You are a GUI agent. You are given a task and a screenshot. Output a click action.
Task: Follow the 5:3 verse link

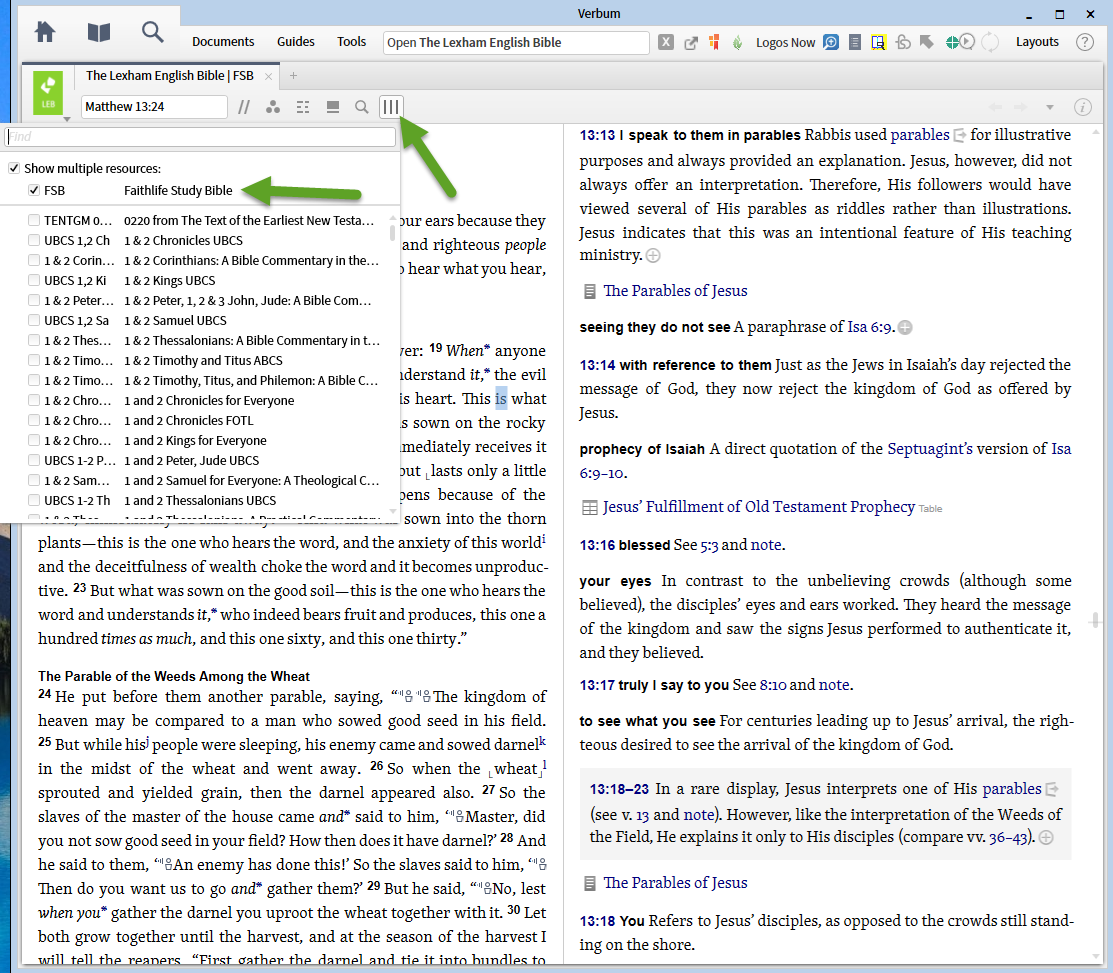point(709,545)
